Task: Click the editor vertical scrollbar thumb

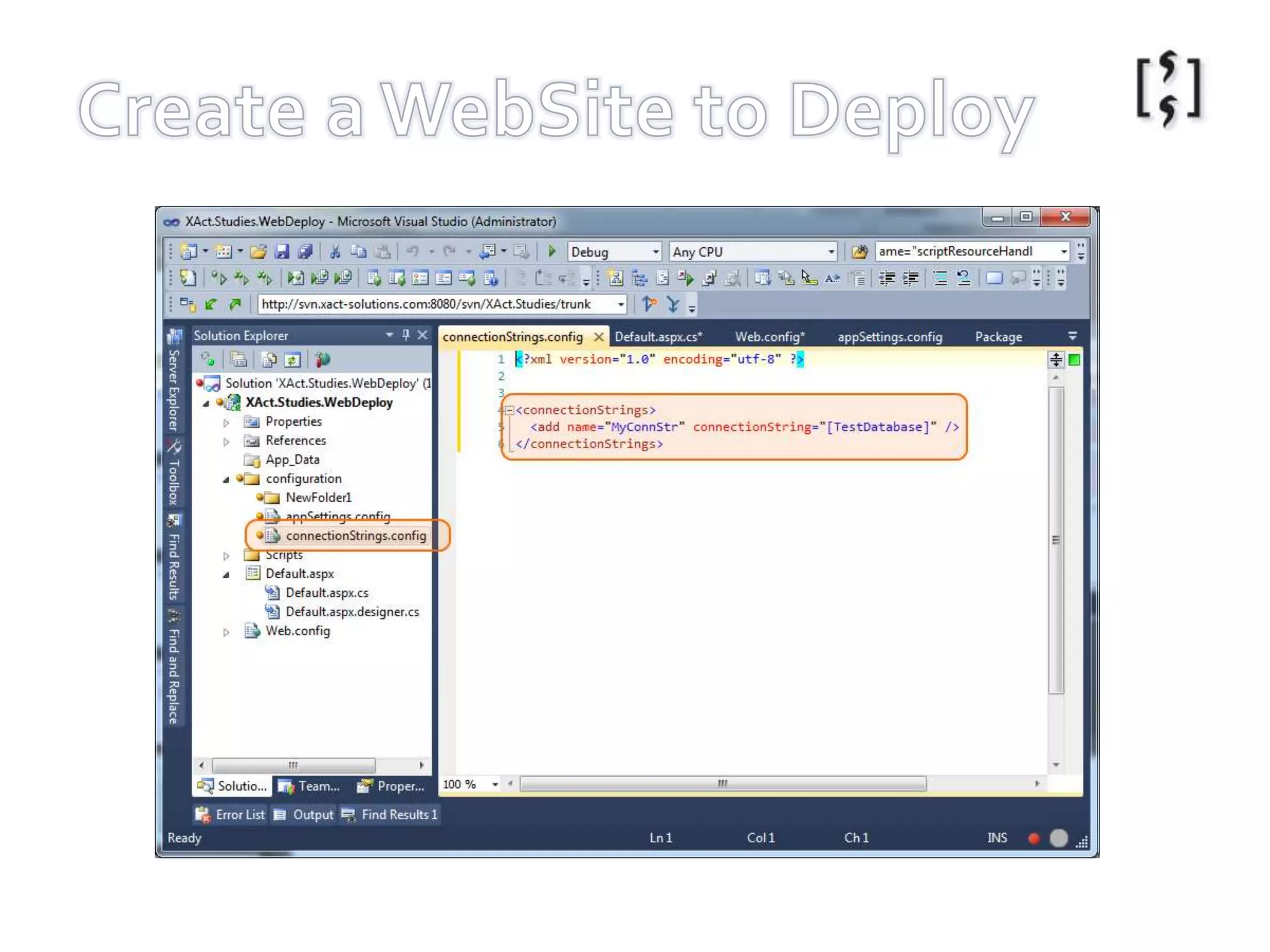Action: pos(1056,540)
